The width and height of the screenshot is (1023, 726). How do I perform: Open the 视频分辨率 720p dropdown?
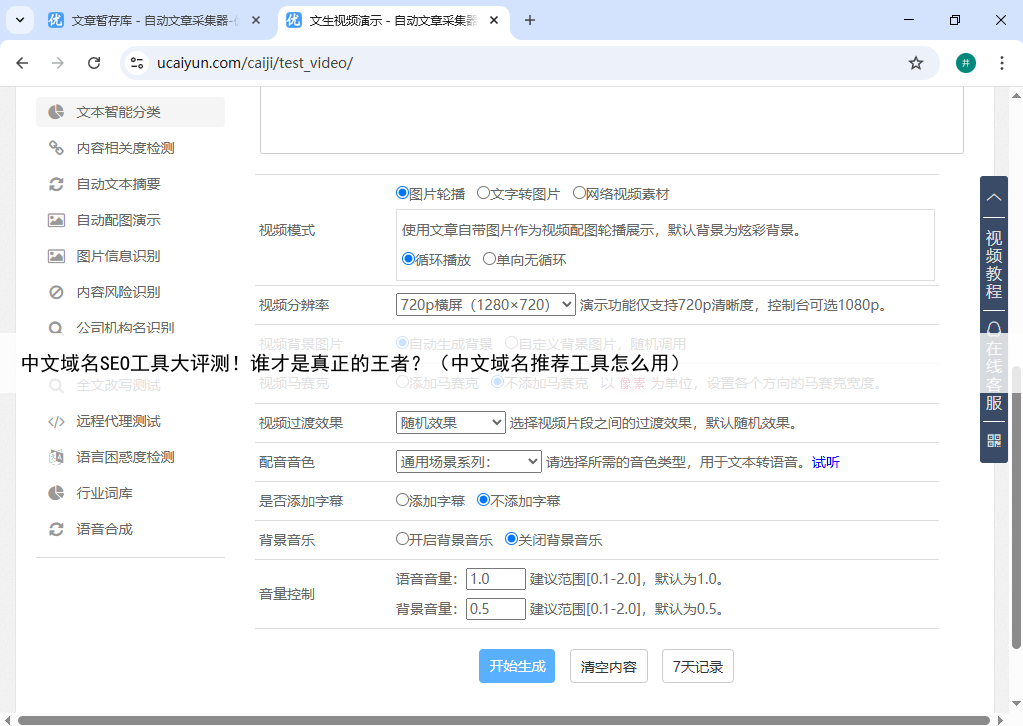[485, 304]
